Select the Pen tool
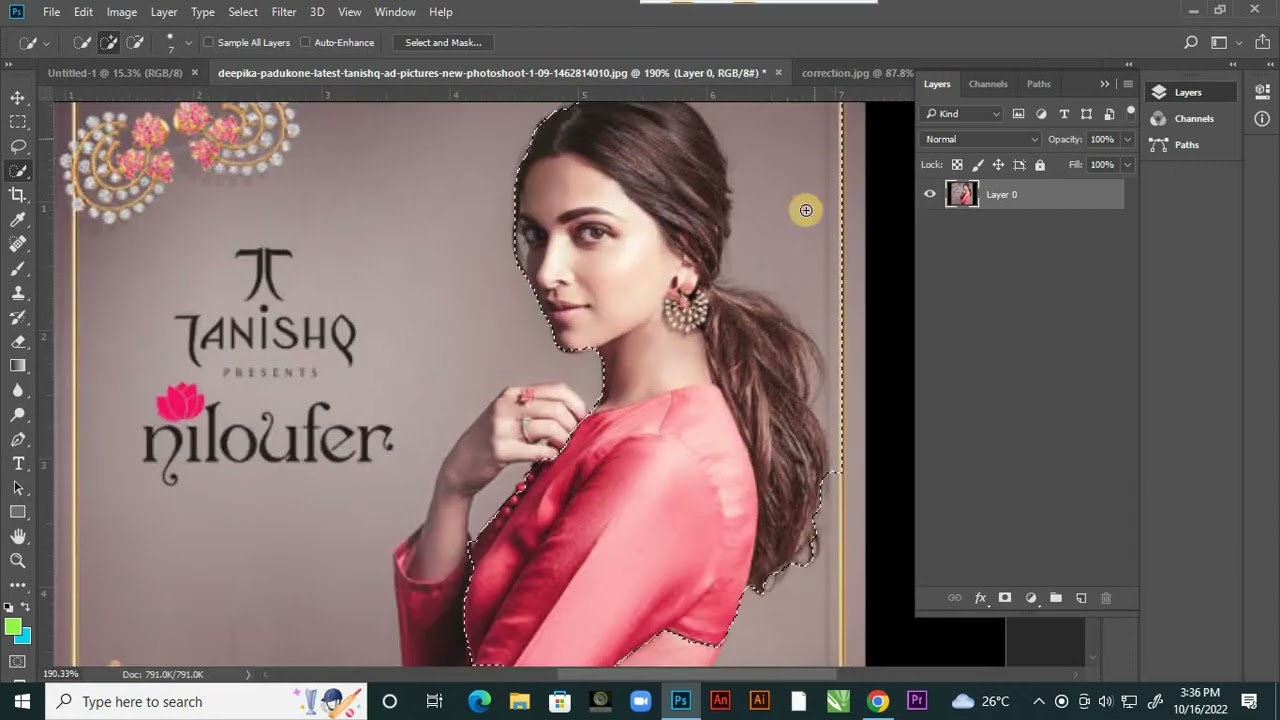The height and width of the screenshot is (720, 1280). [x=18, y=439]
